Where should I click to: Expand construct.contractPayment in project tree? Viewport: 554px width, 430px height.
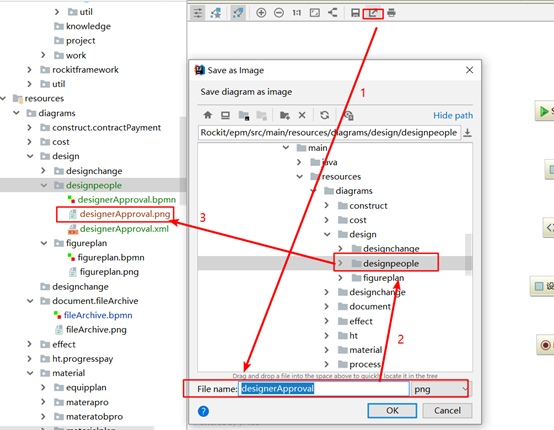pyautogui.click(x=30, y=128)
